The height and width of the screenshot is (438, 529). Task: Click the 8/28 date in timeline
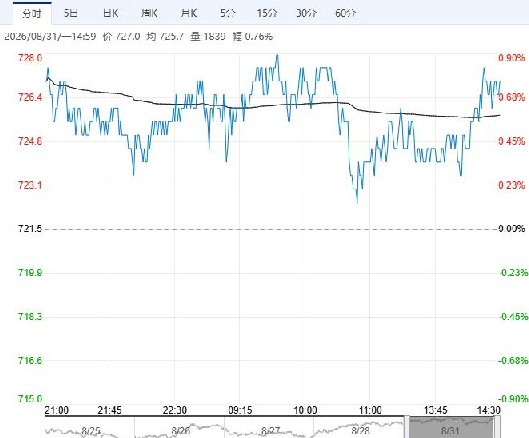pos(360,431)
